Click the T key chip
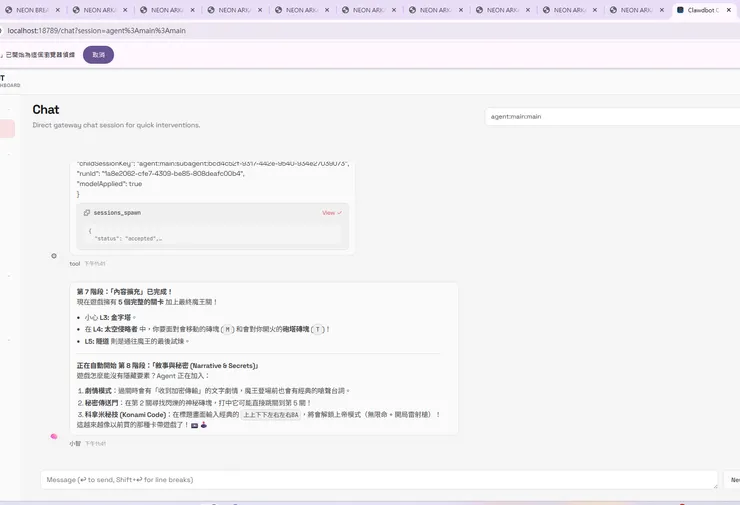 pos(318,329)
